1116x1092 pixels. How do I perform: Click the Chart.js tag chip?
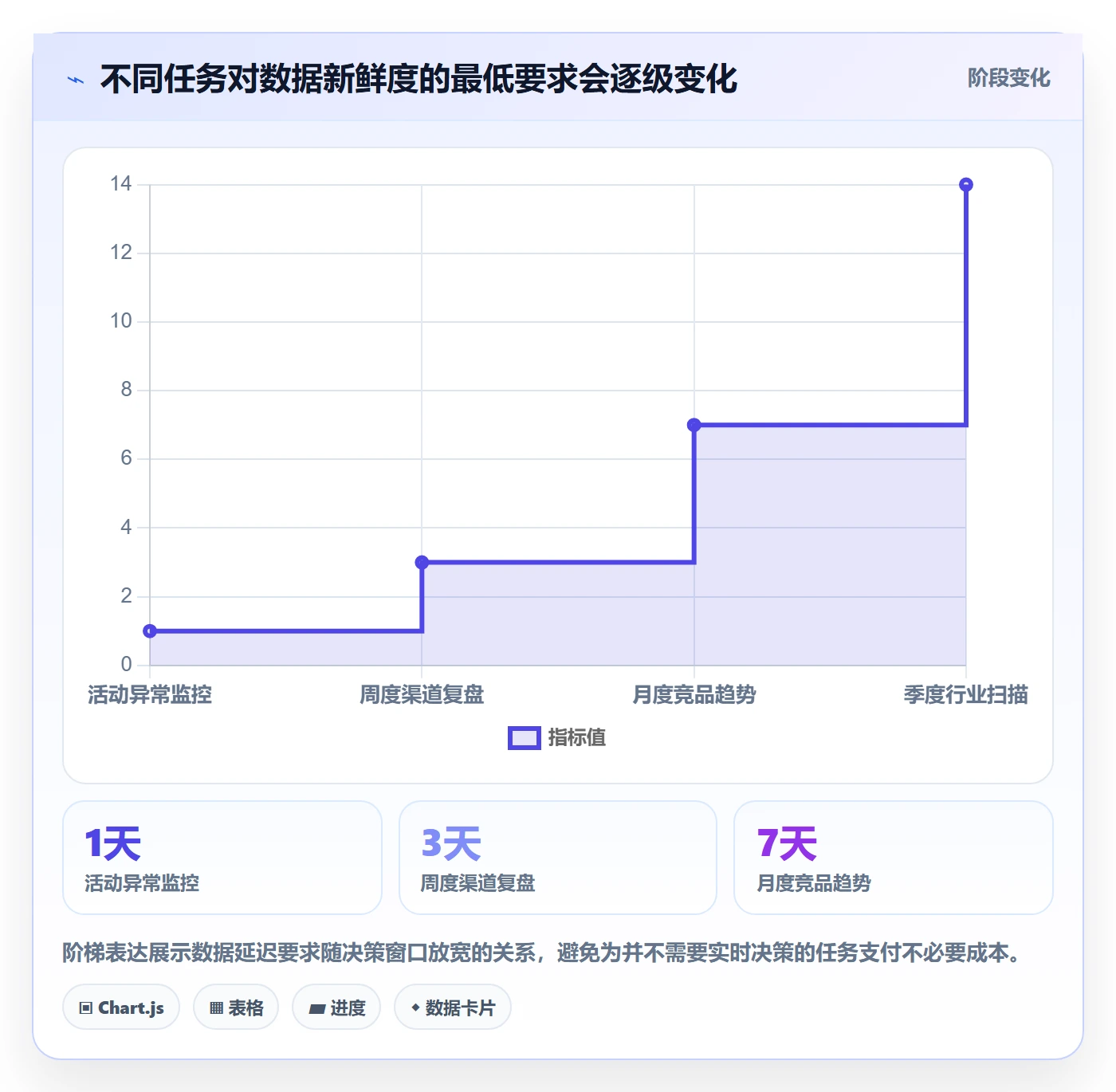coord(121,1008)
